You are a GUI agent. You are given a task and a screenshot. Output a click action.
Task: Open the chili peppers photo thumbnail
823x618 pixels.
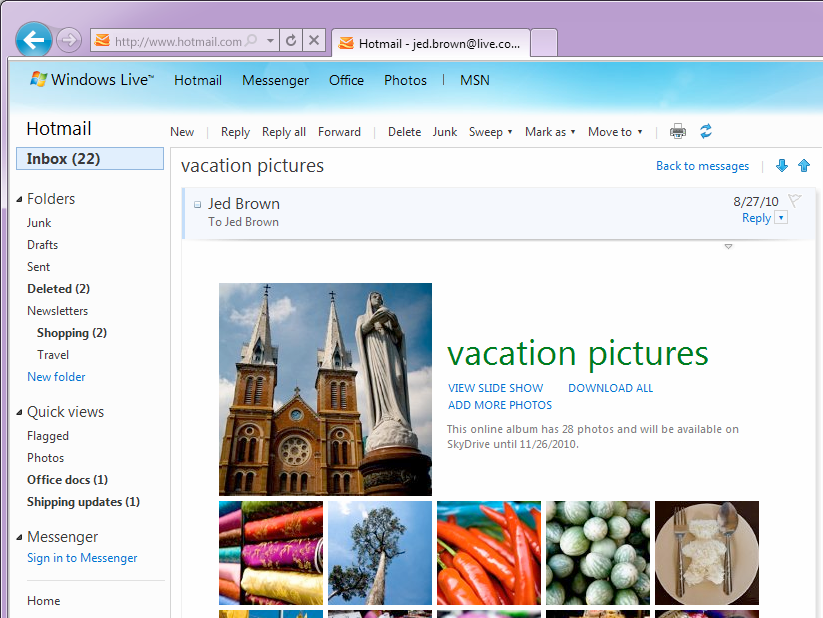pos(489,553)
